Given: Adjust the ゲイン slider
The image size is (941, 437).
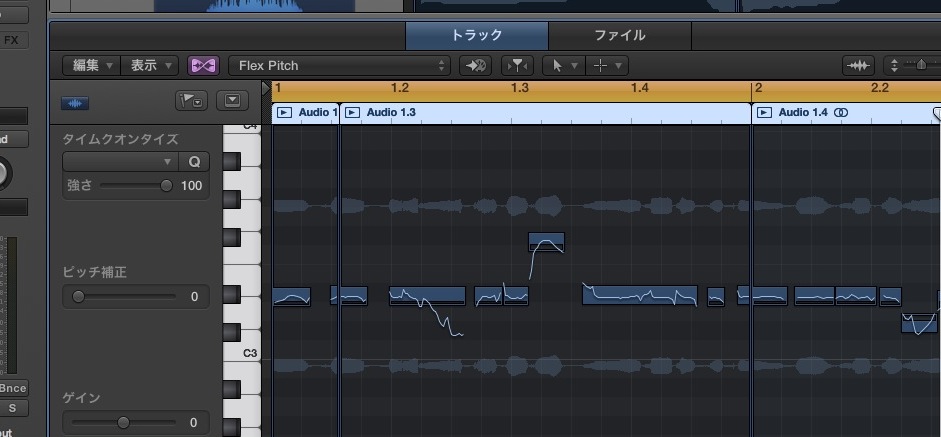Looking at the screenshot, I should 124,423.
